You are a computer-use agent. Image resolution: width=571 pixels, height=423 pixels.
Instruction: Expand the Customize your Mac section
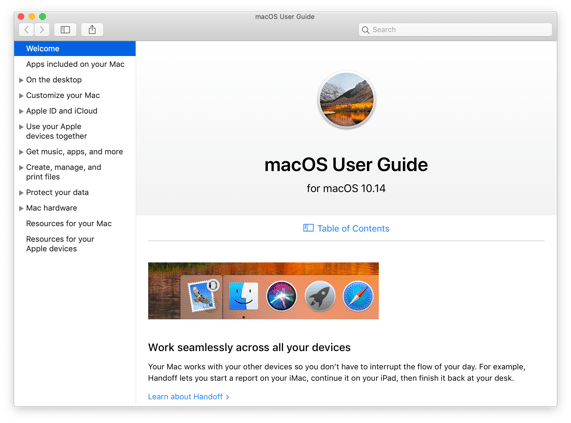[21, 96]
